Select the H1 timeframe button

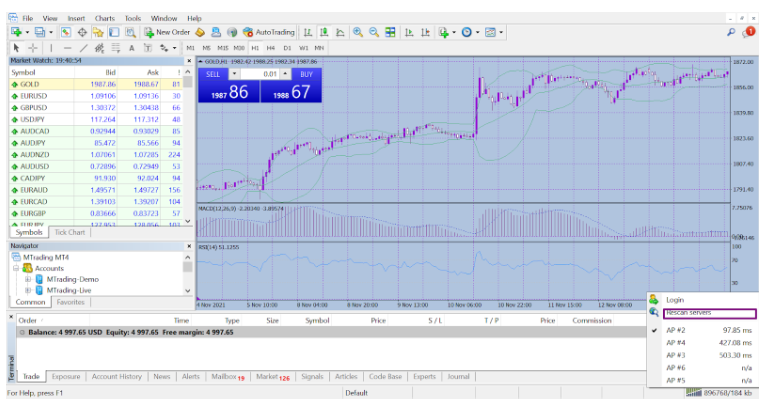point(255,48)
